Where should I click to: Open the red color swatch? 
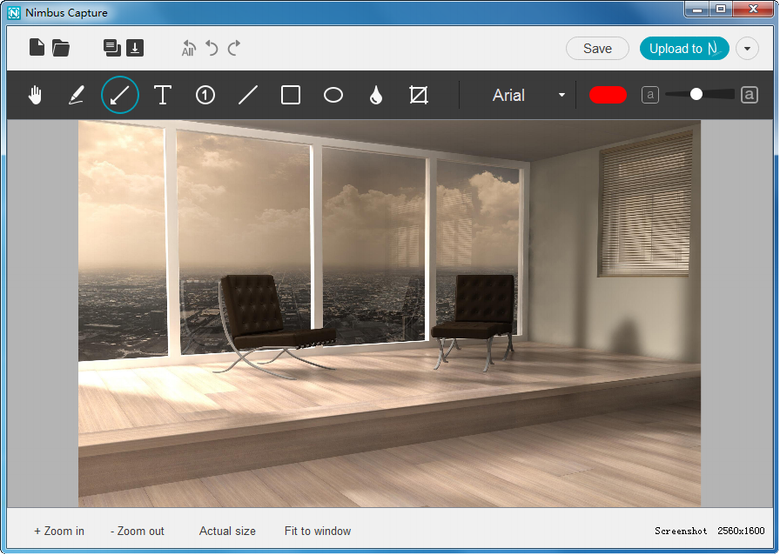(x=608, y=95)
